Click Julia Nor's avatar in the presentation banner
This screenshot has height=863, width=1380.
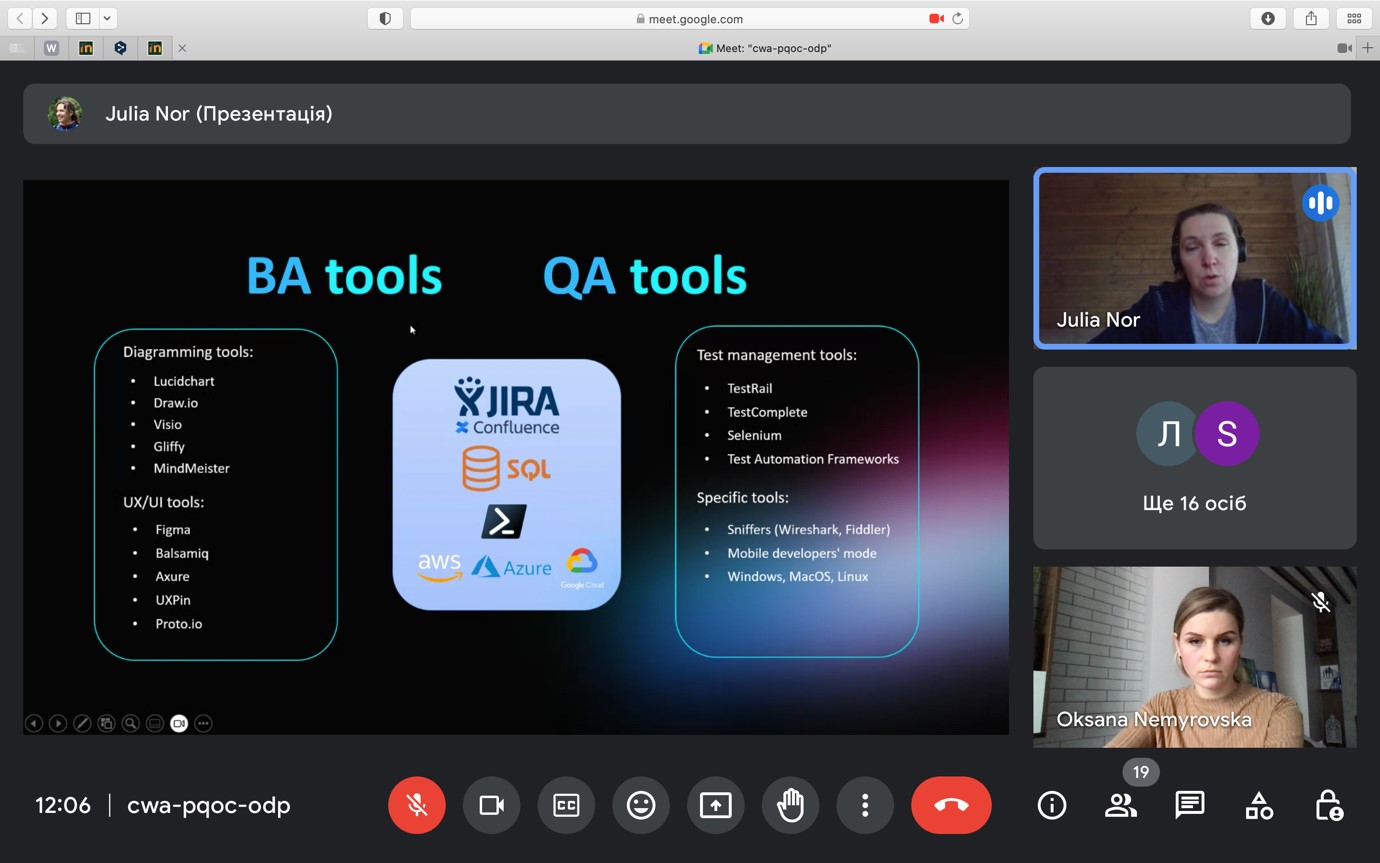65,114
